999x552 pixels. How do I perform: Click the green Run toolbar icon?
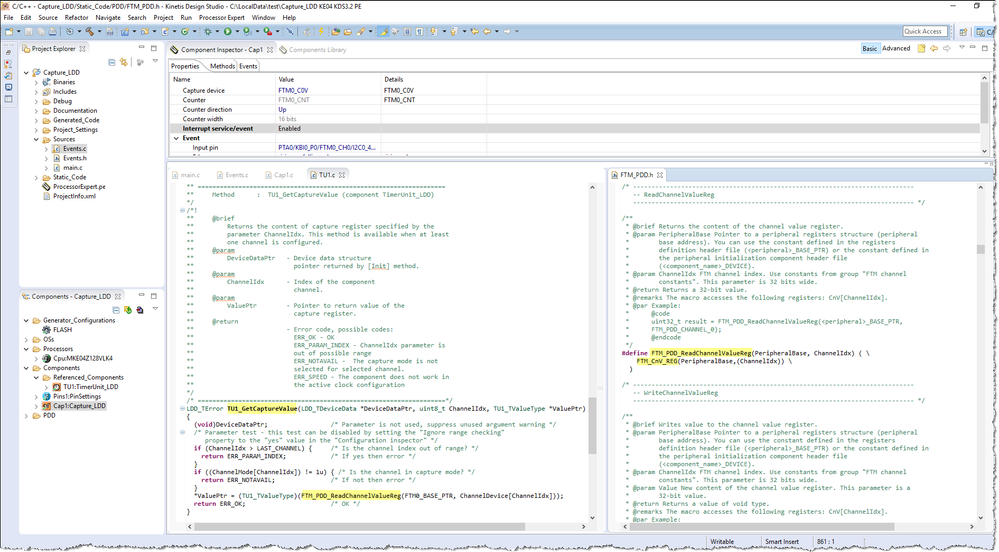(x=227, y=31)
